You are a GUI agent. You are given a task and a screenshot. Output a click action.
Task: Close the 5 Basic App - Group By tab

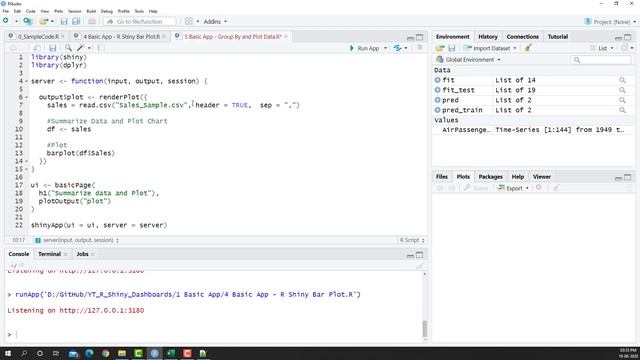click(286, 36)
